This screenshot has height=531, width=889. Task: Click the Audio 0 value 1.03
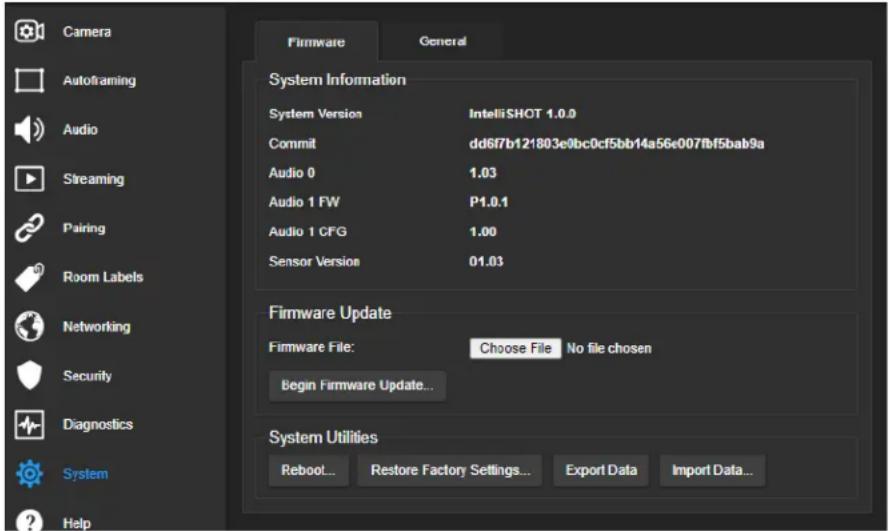click(x=482, y=173)
